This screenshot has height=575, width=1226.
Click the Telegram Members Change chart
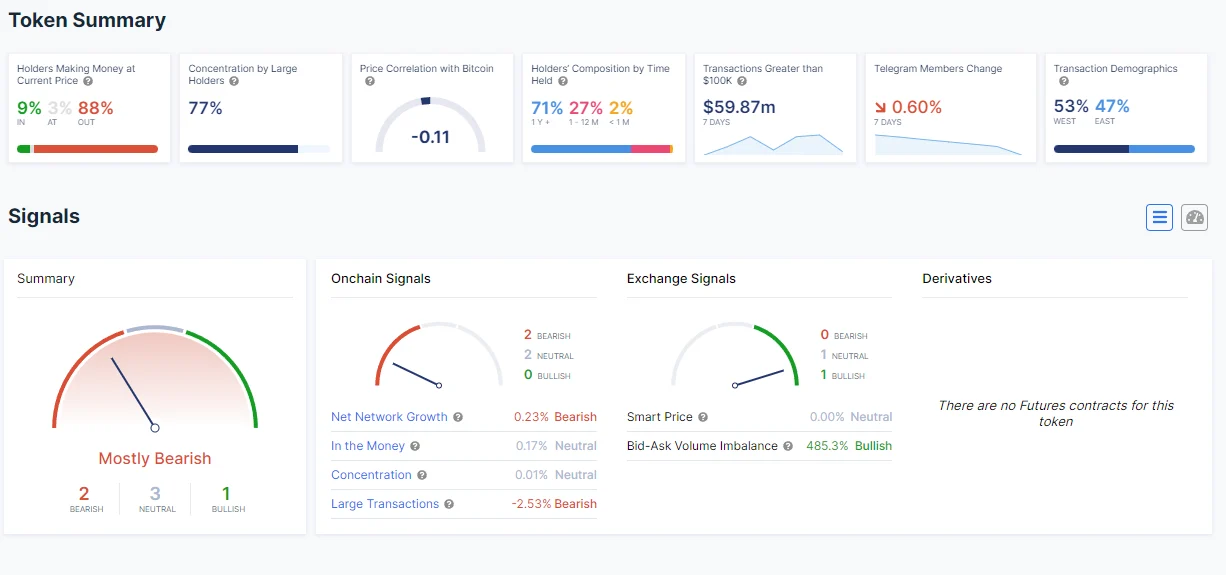coord(948,145)
